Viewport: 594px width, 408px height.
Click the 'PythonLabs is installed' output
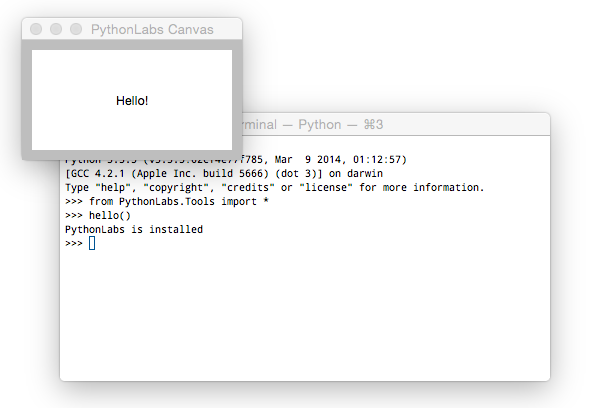click(134, 230)
